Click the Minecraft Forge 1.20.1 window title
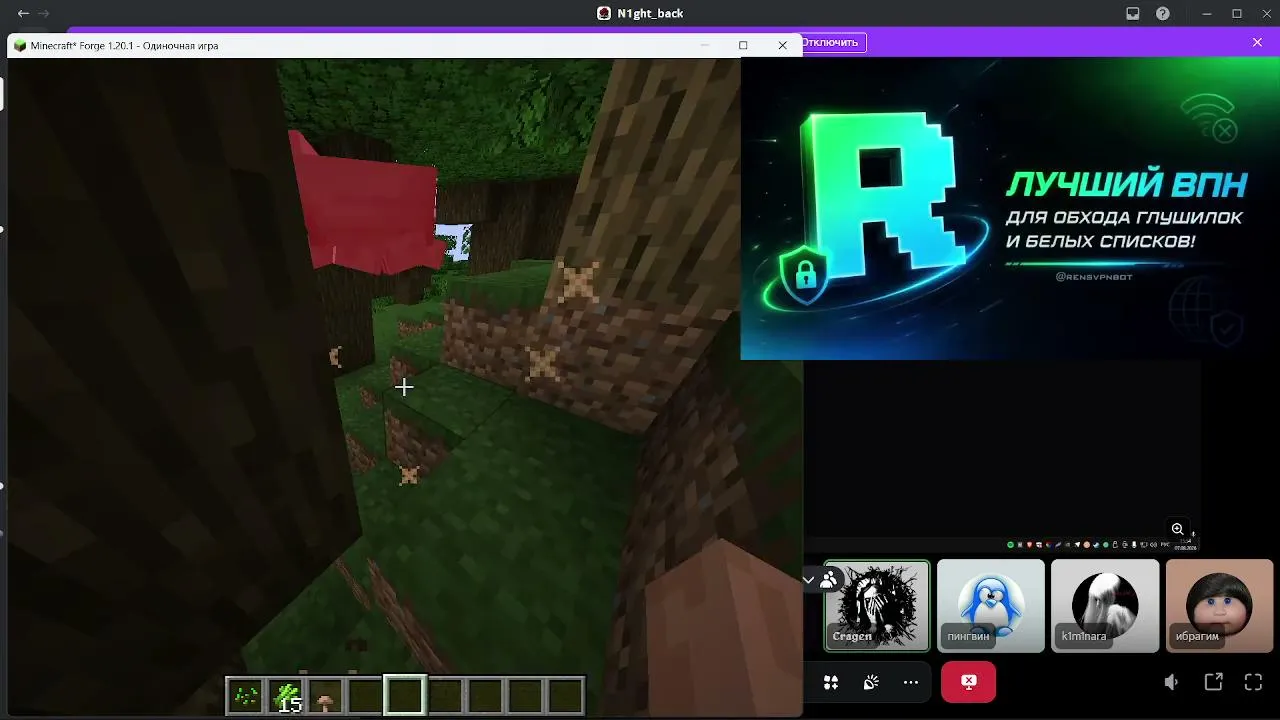Viewport: 1280px width, 720px height. [124, 46]
